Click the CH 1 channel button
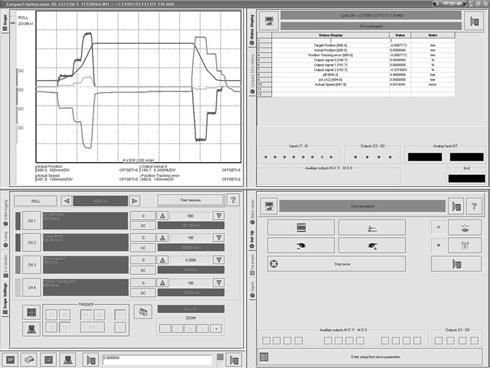490x368 pixels. click(32, 221)
